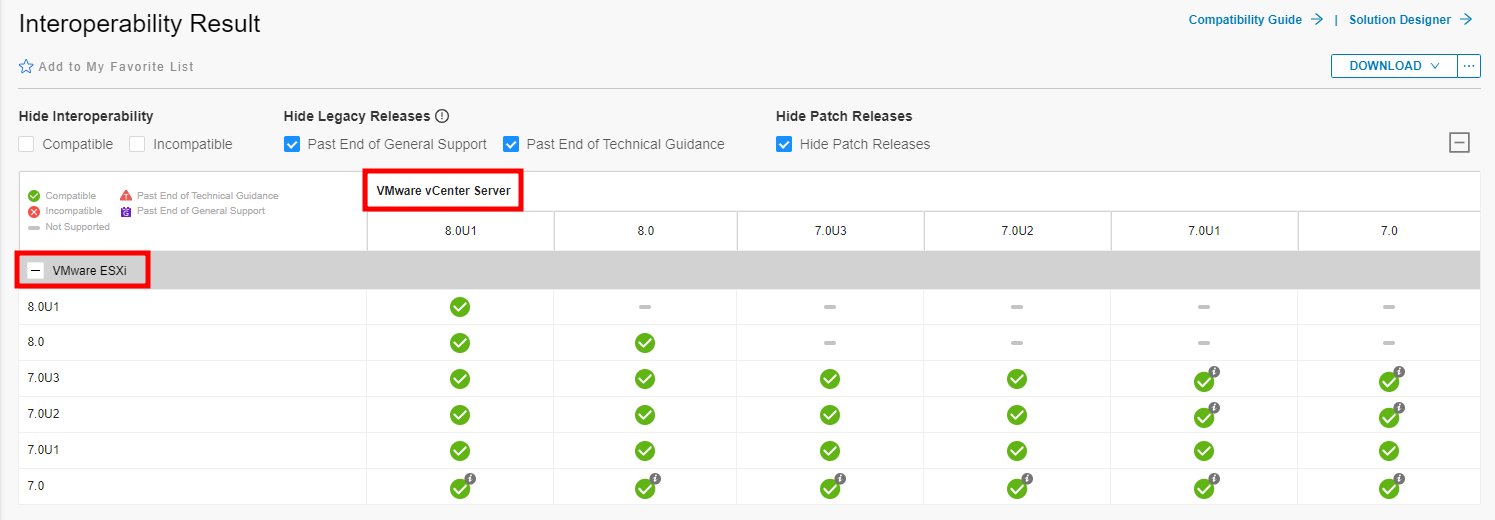Image resolution: width=1495 pixels, height=520 pixels.
Task: Click compatible icon for ESXi 8.0 and vCenter 8.0U1
Action: tap(460, 343)
